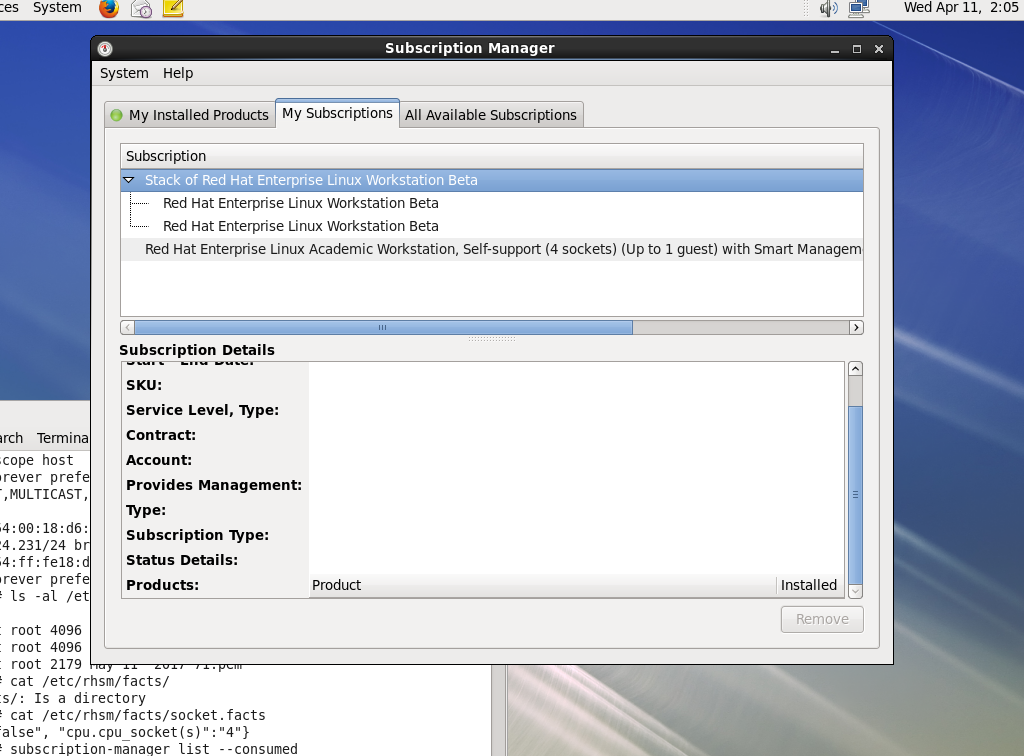The height and width of the screenshot is (756, 1024).
Task: Click the Product column header
Action: pyautogui.click(x=543, y=585)
